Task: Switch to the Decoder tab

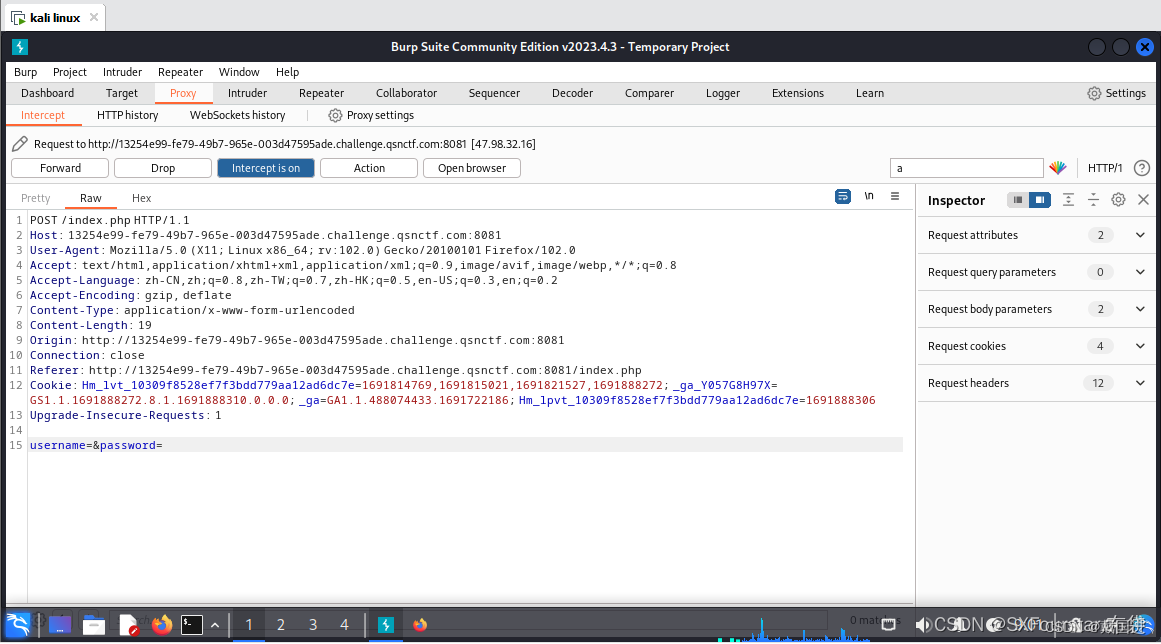Action: pos(572,93)
